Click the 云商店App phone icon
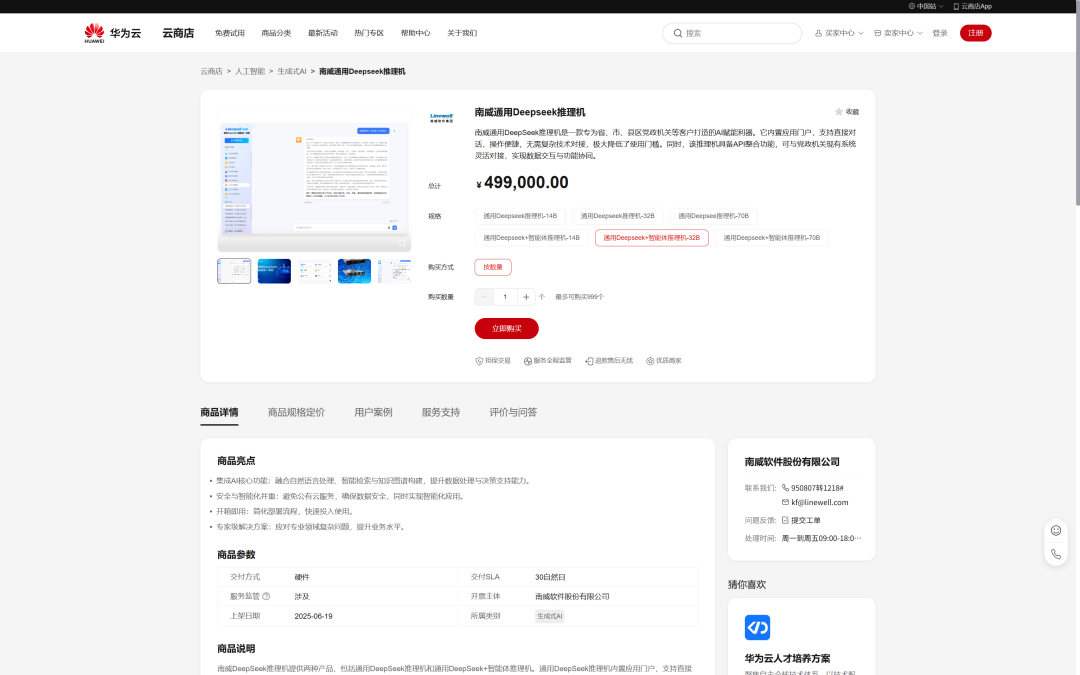The width and height of the screenshot is (1080, 675). [956, 6]
